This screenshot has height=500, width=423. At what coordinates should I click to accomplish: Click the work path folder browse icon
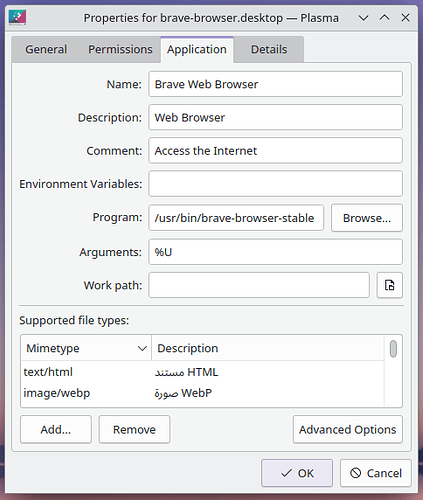pos(389,285)
